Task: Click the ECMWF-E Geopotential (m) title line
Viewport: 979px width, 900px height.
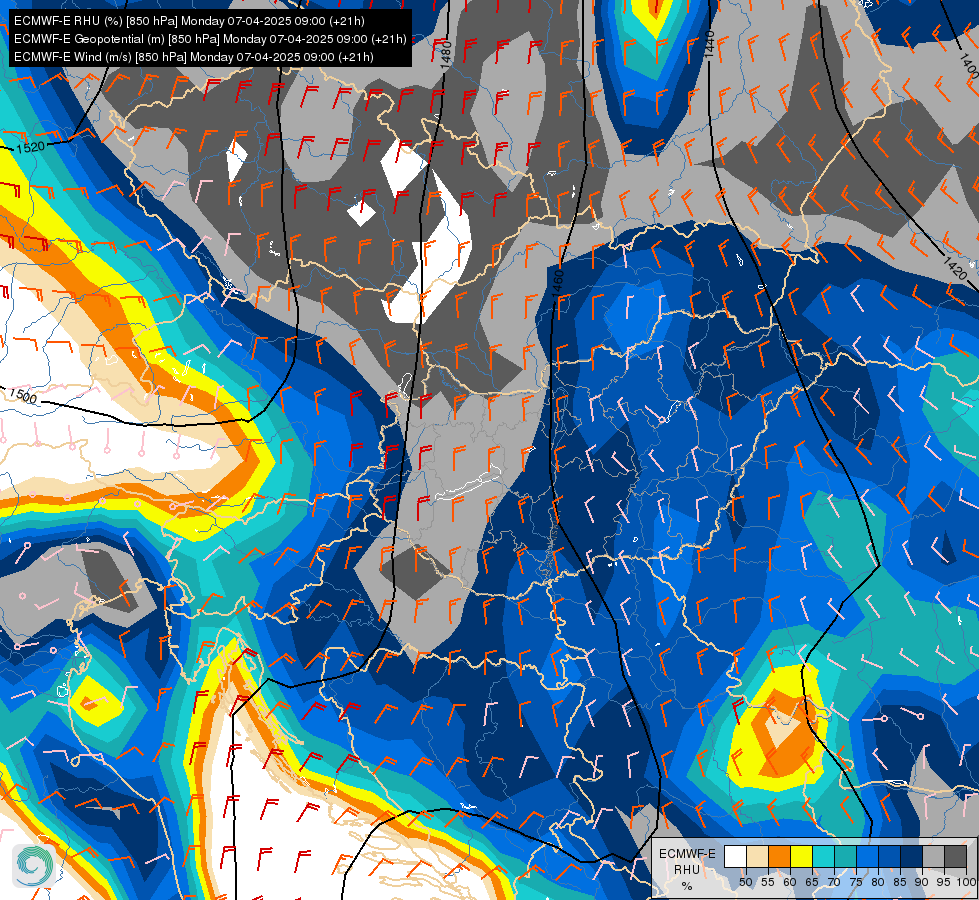Action: coord(210,39)
